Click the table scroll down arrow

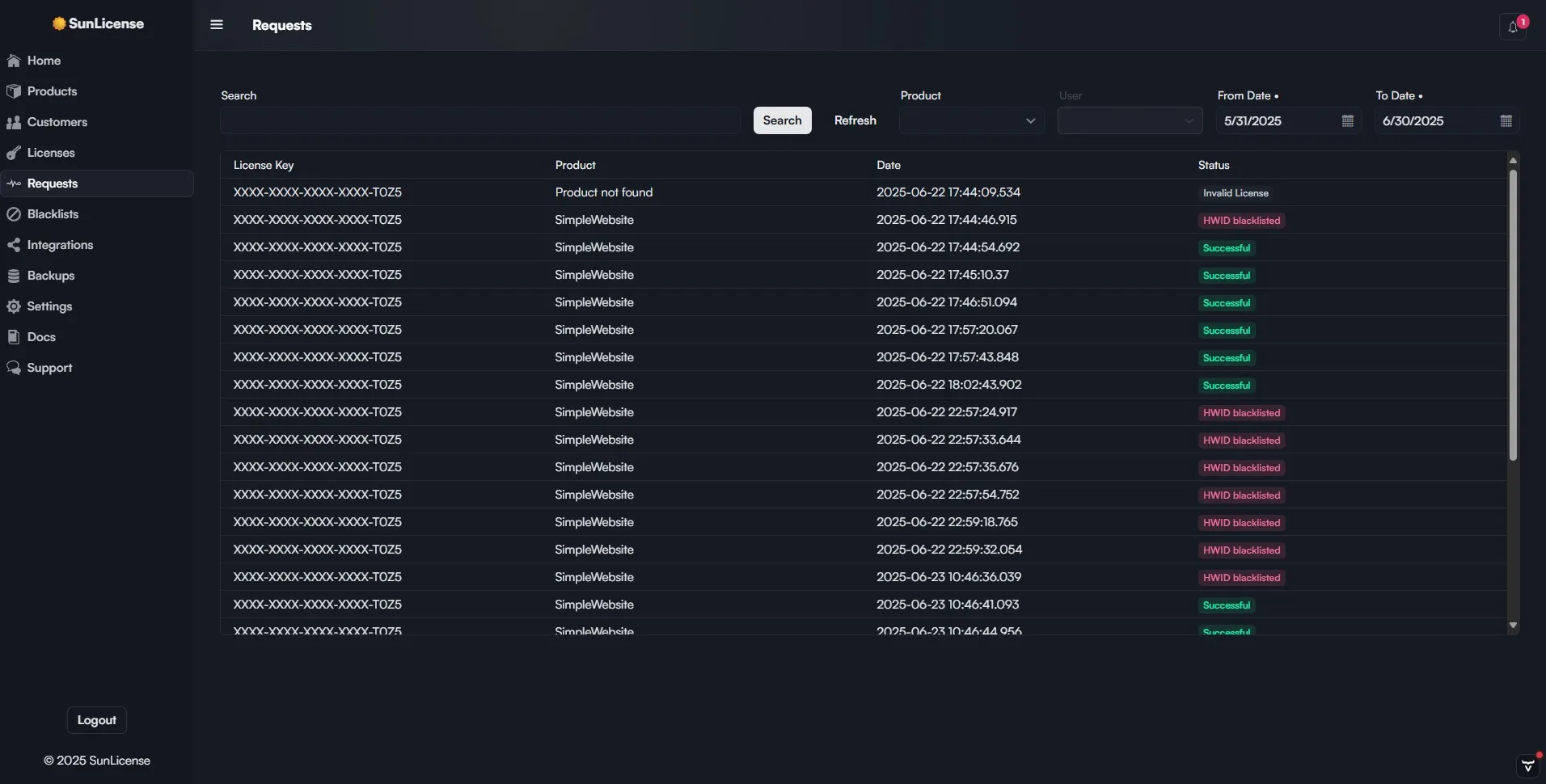point(1513,626)
